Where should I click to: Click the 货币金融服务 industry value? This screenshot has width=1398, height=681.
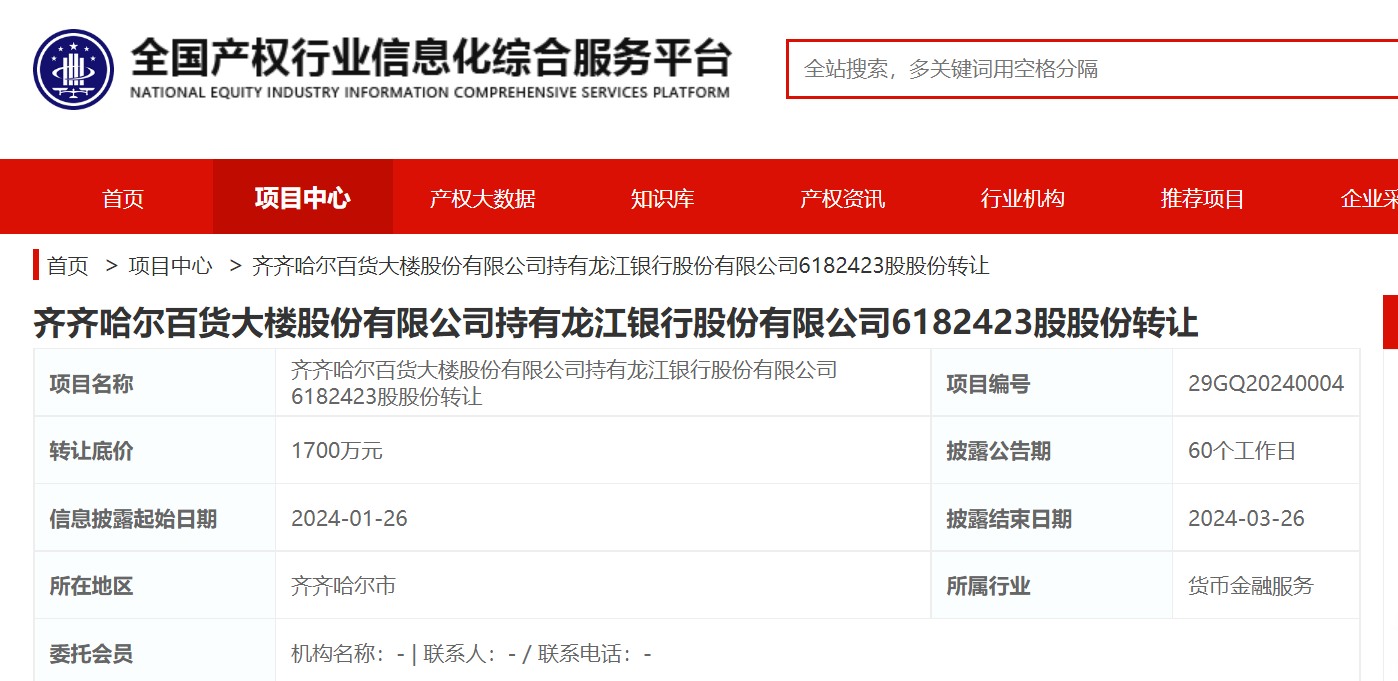[1251, 586]
